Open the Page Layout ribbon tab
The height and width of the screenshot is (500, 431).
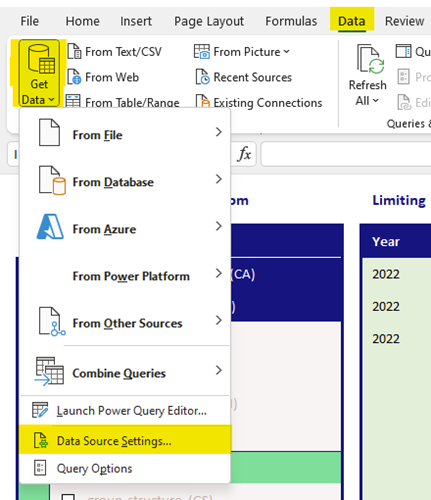pos(209,21)
